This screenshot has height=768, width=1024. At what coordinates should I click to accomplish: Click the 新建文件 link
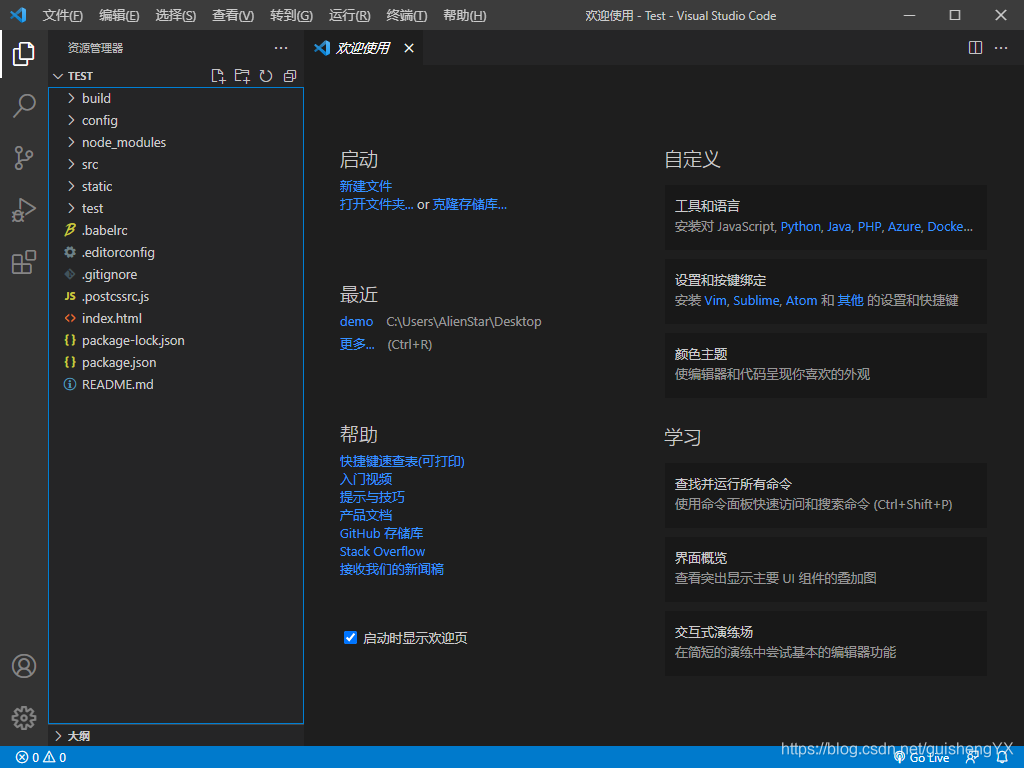click(366, 186)
